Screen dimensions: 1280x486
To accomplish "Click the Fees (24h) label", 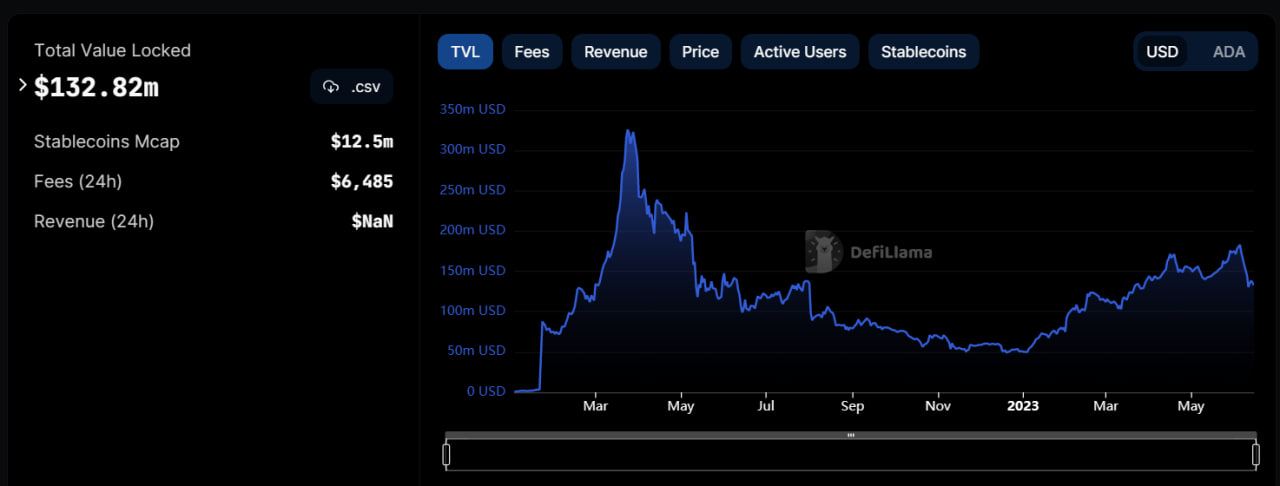I will point(78,182).
